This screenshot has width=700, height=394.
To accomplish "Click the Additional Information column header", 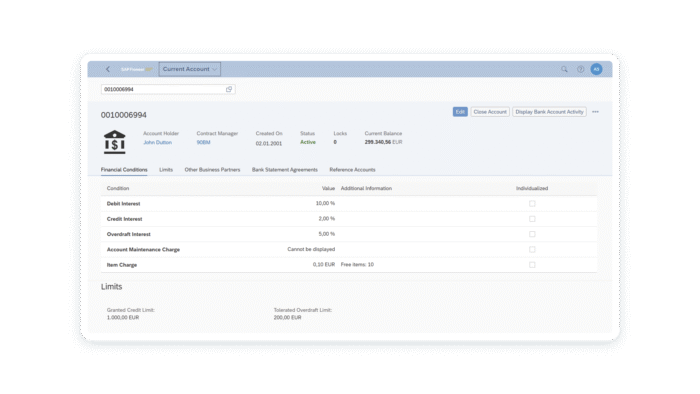I will (366, 188).
